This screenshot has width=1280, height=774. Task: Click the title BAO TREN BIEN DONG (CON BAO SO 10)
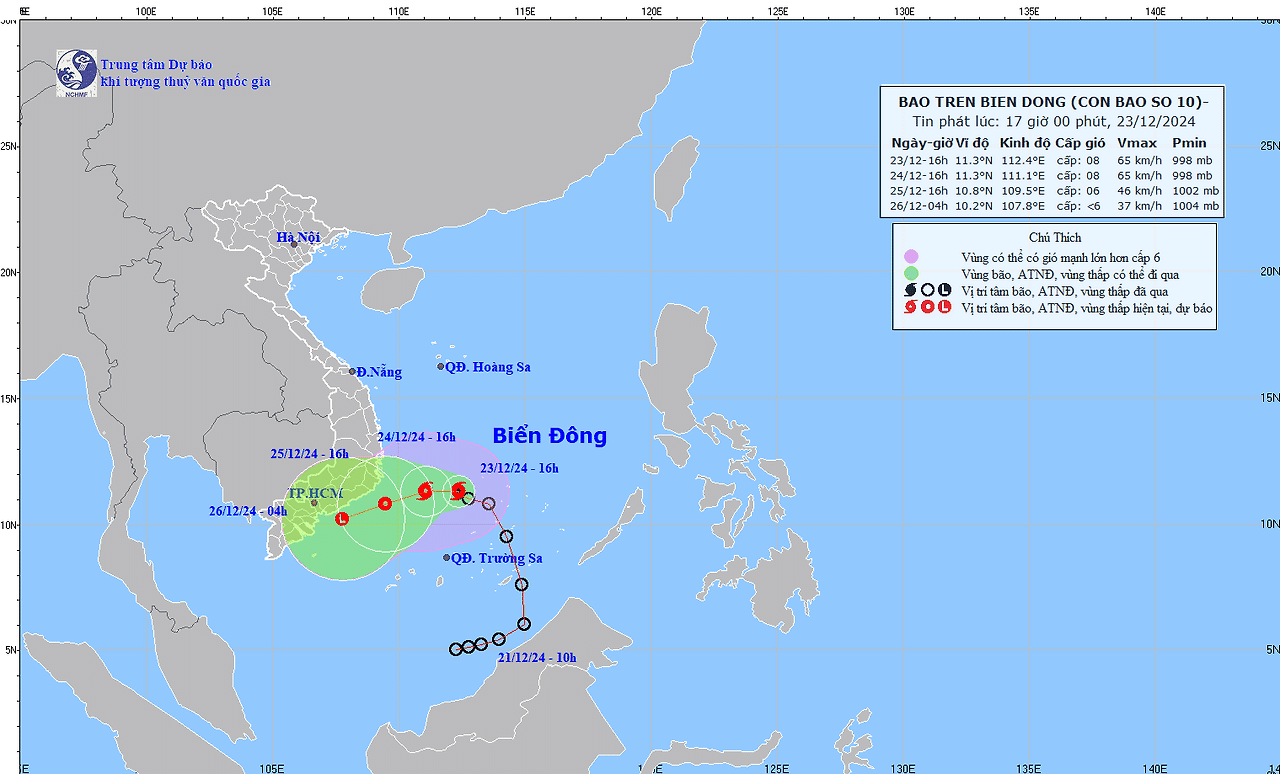pyautogui.click(x=1053, y=102)
